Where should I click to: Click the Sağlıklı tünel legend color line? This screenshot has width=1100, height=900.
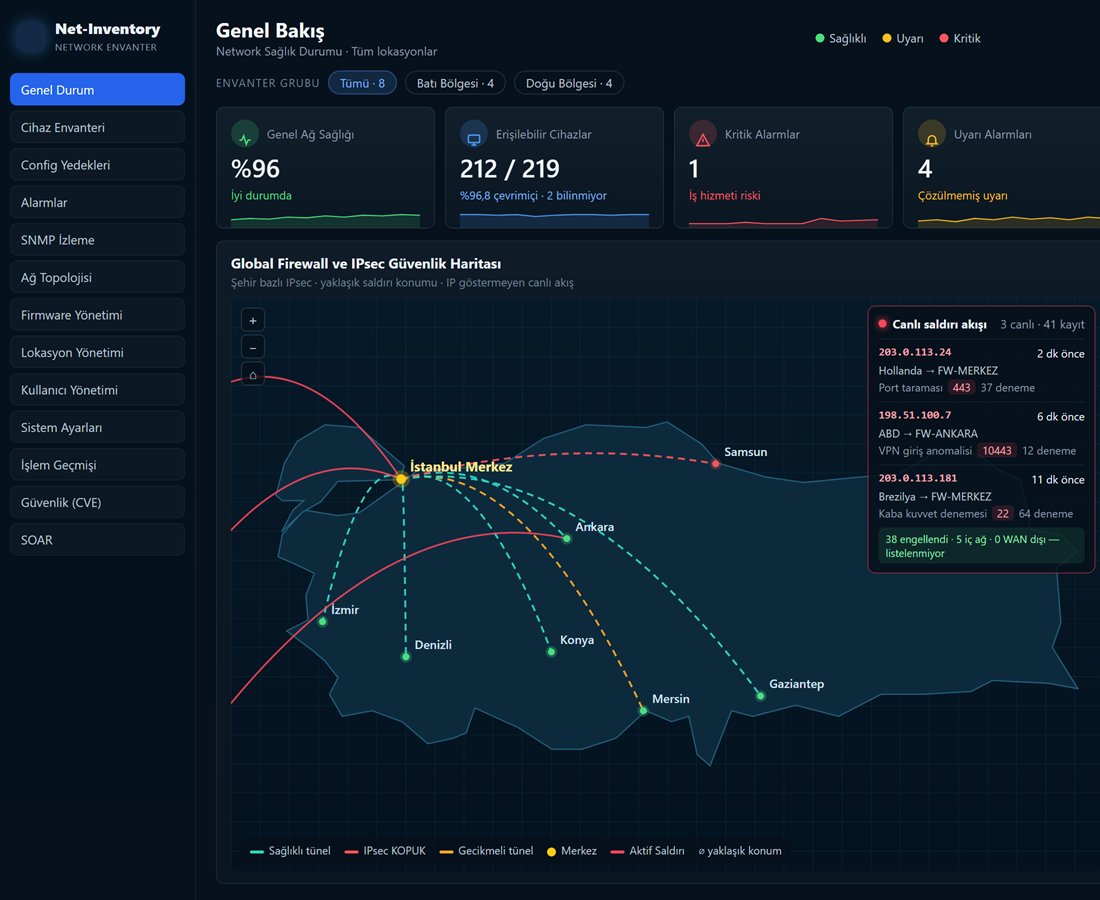pyautogui.click(x=257, y=852)
